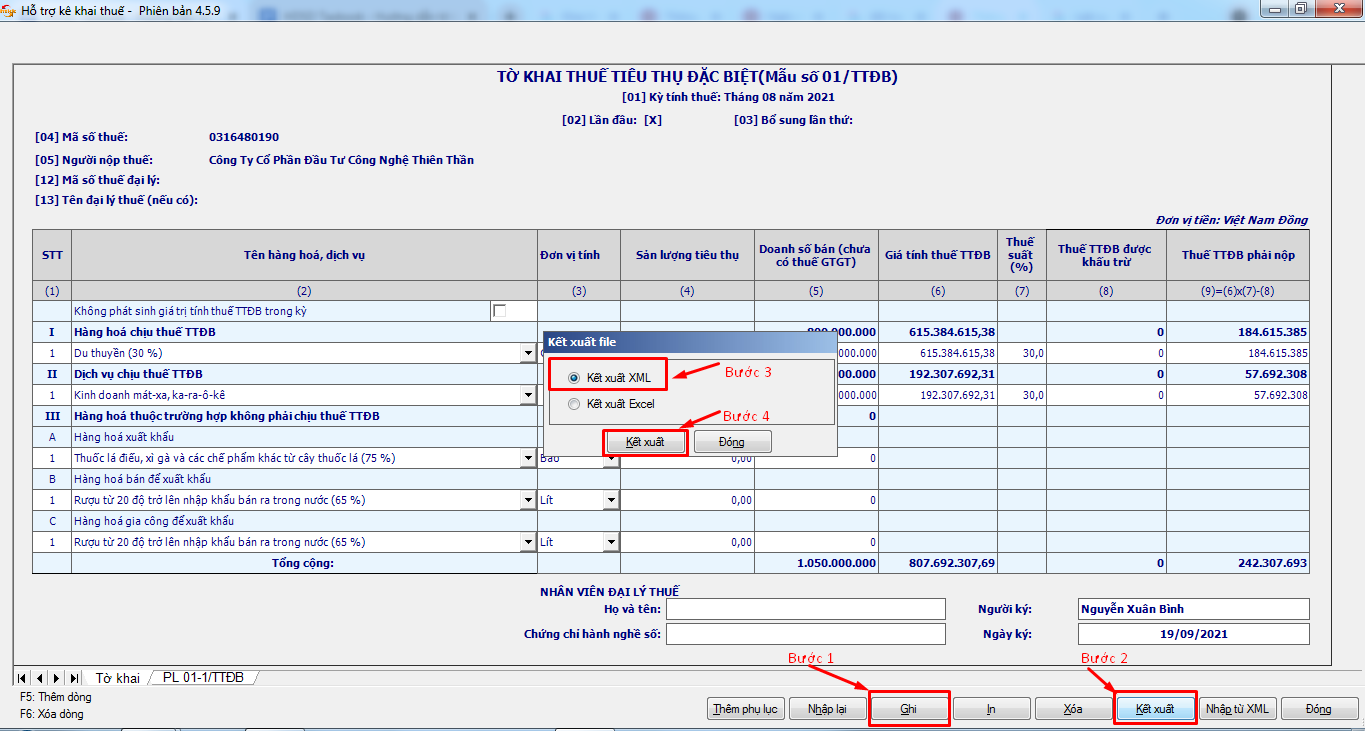Click the Nhập lại button
The height and width of the screenshot is (731, 1365).
pyautogui.click(x=827, y=709)
